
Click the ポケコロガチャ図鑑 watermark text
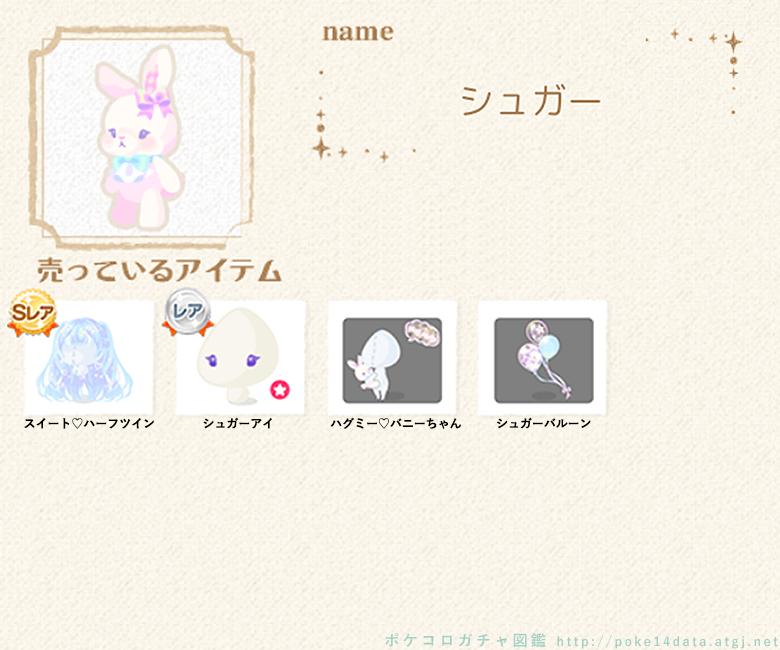[465, 641]
